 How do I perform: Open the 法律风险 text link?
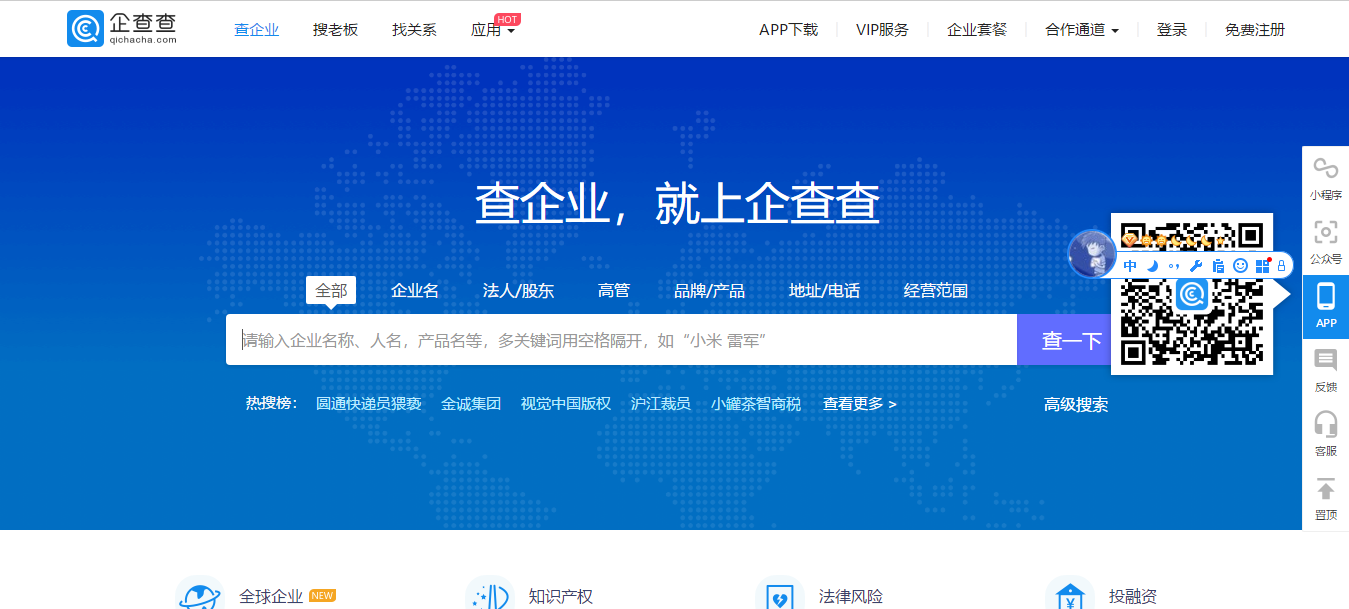click(x=851, y=596)
